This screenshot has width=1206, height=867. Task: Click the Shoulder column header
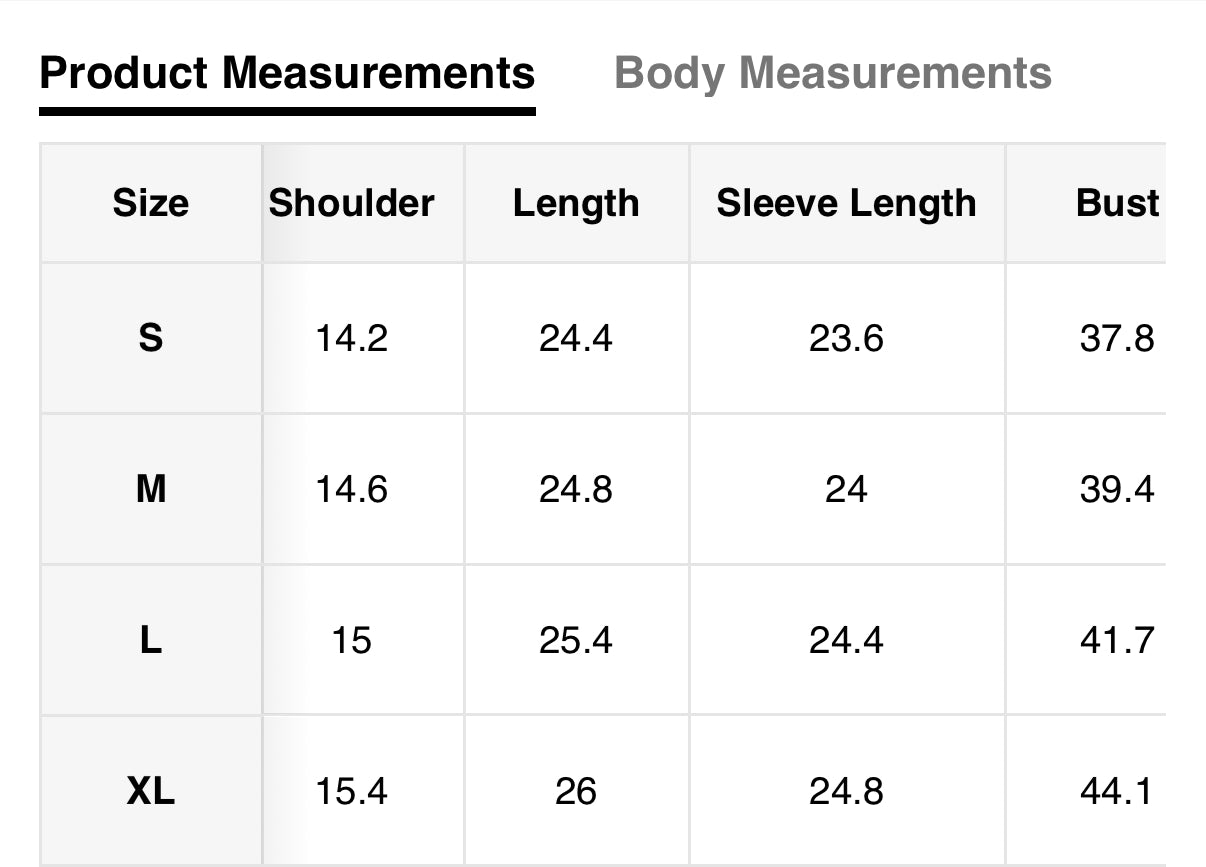point(352,203)
